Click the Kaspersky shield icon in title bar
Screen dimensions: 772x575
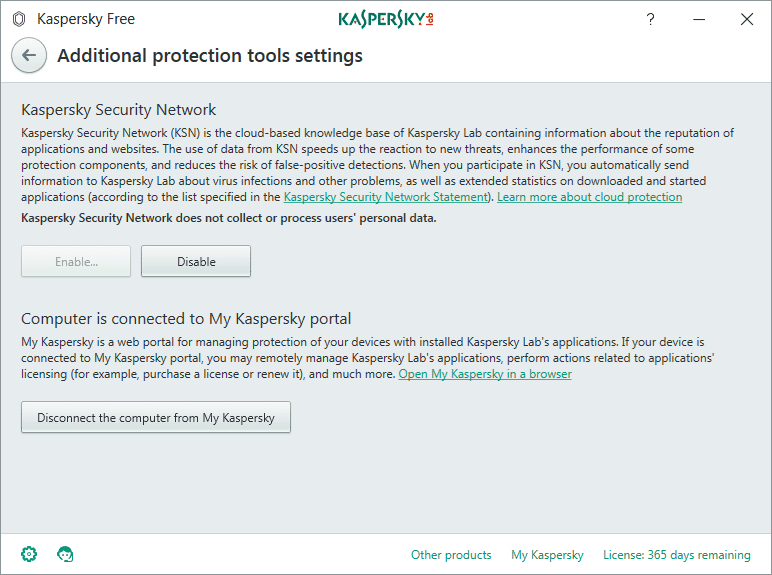click(x=19, y=19)
